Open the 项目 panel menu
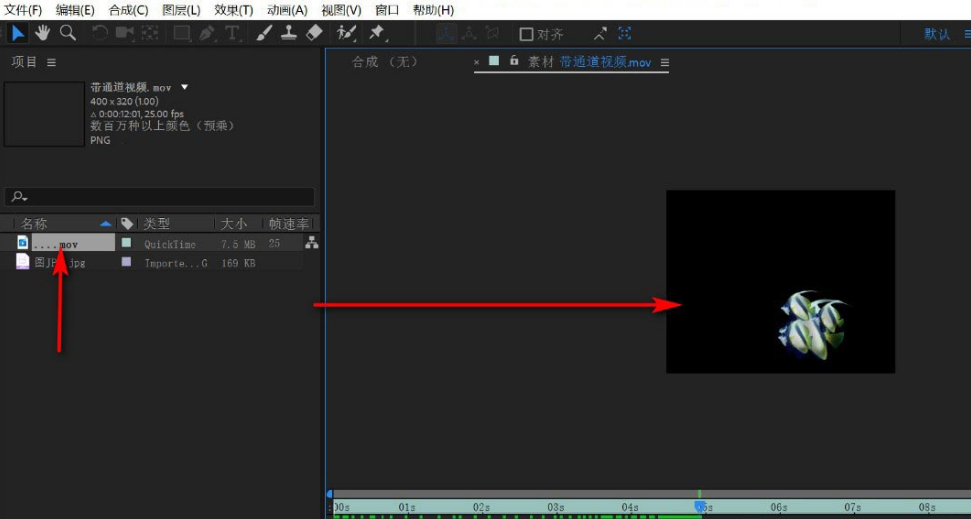Viewport: 971px width, 519px height. [x=51, y=62]
